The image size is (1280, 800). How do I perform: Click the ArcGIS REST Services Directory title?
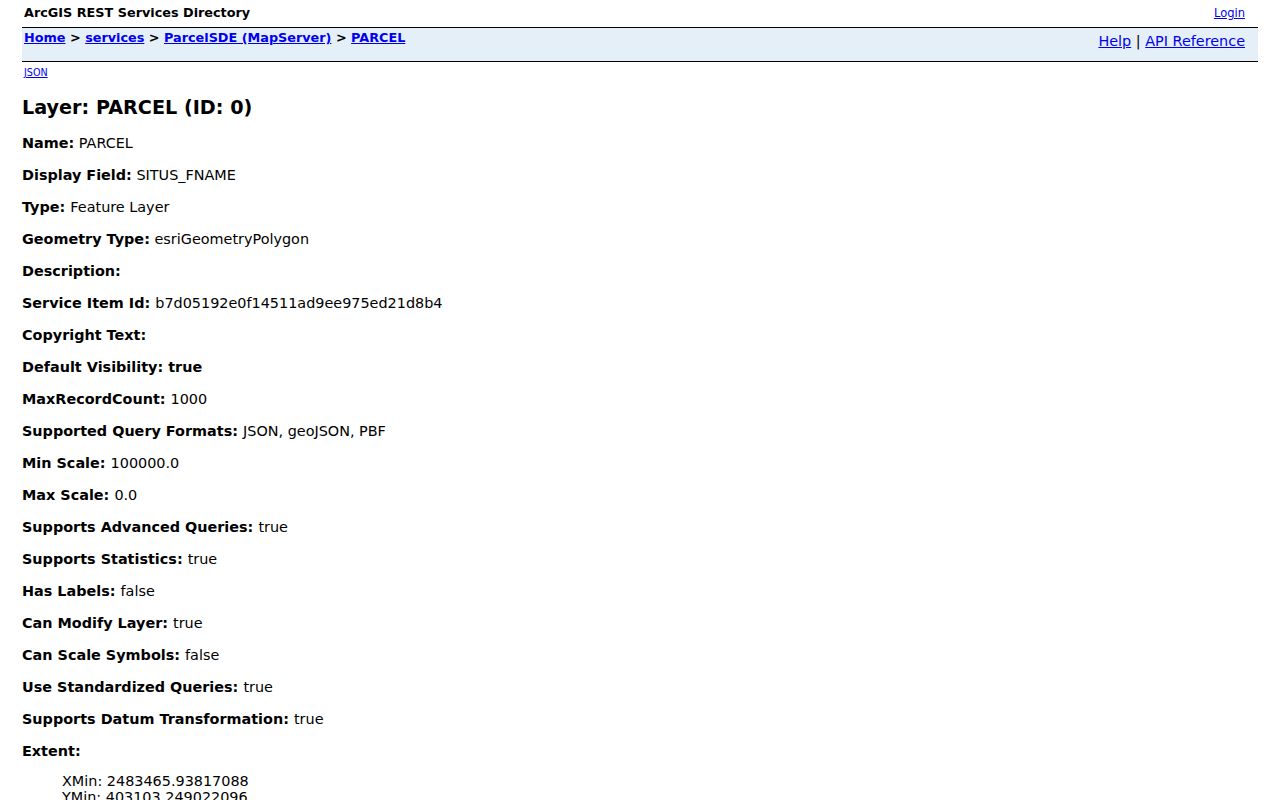pyautogui.click(x=137, y=13)
